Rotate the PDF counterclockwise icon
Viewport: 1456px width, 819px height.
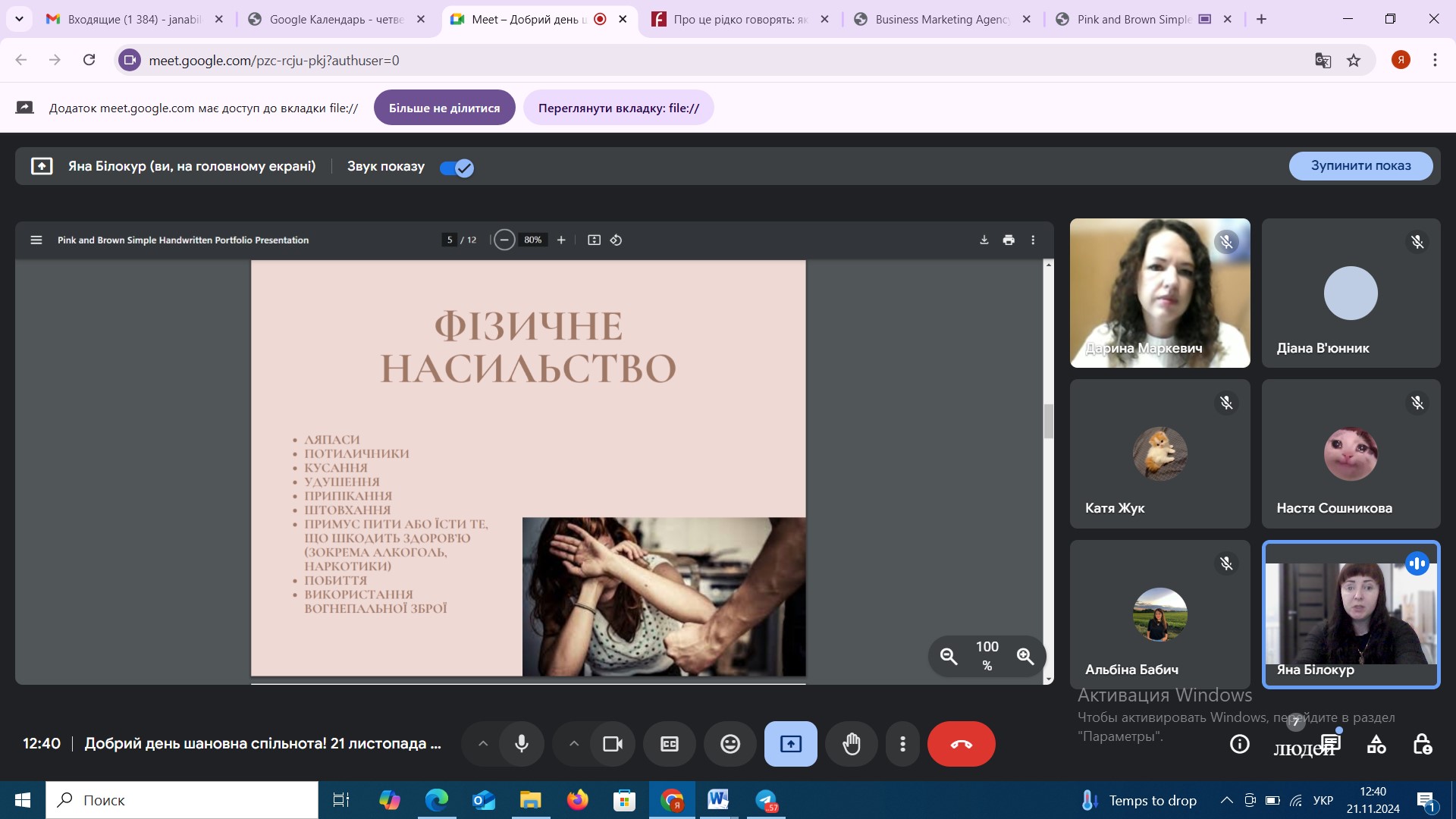(x=616, y=240)
